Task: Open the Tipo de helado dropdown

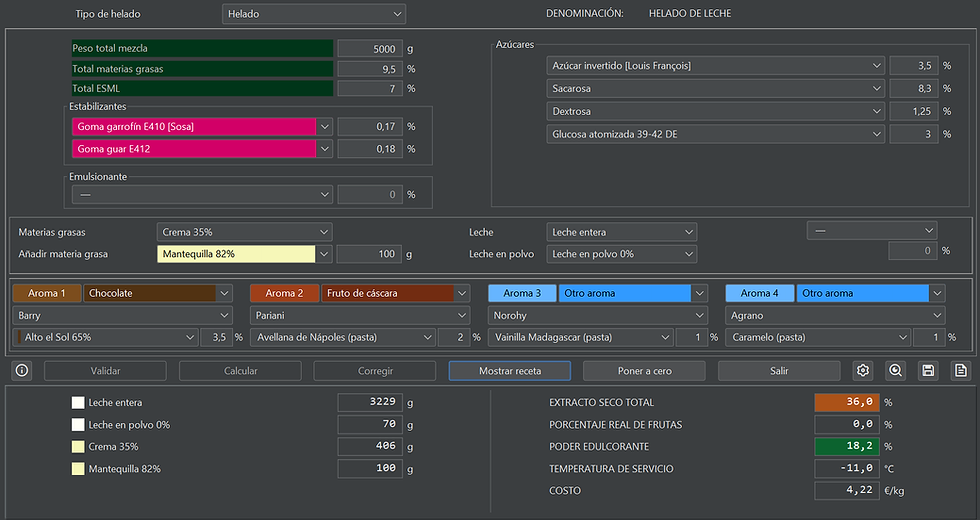Action: coord(314,14)
